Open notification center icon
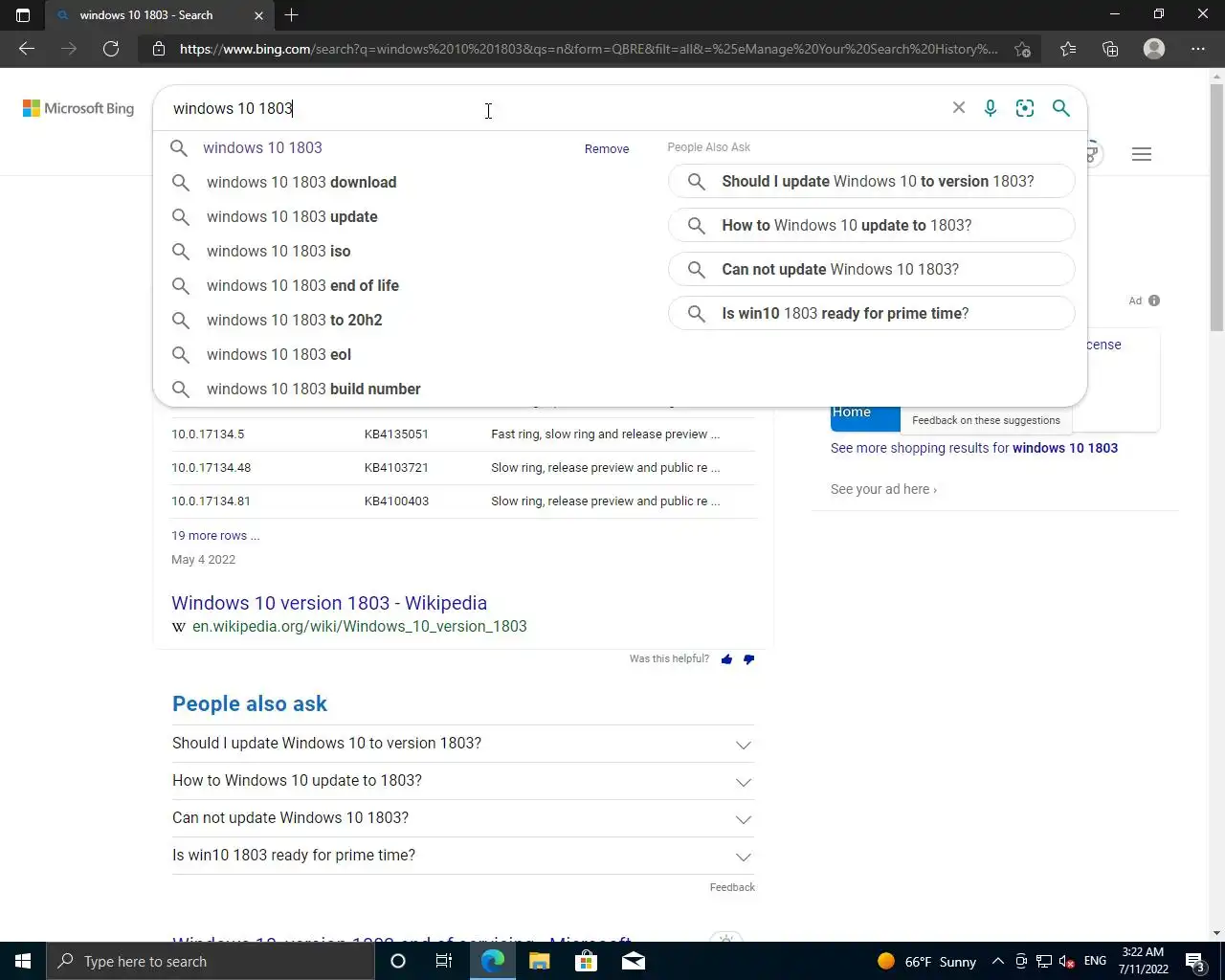This screenshot has width=1225, height=980. (x=1195, y=961)
